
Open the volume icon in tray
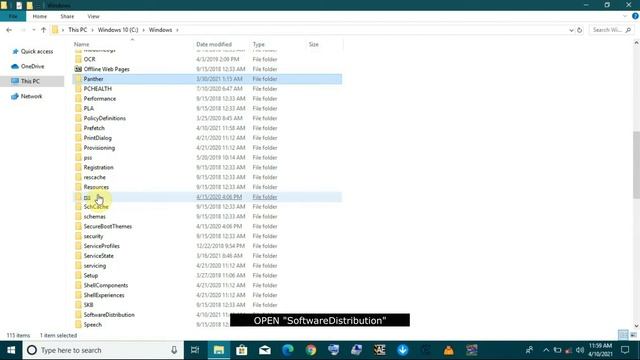click(x=580, y=350)
